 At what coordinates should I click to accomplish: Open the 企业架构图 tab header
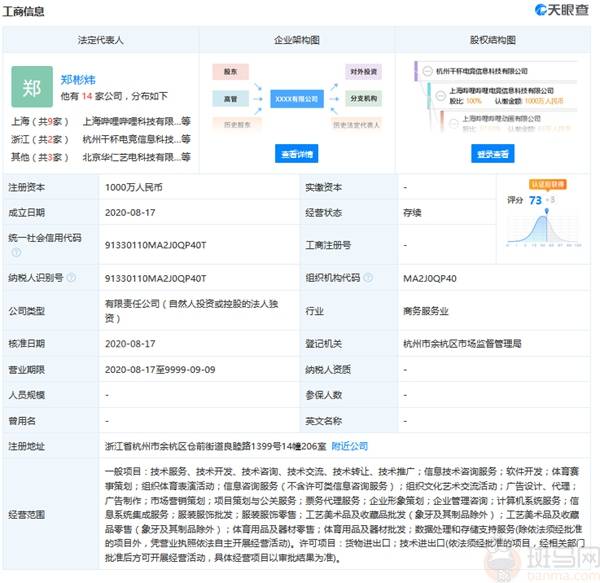point(297,40)
